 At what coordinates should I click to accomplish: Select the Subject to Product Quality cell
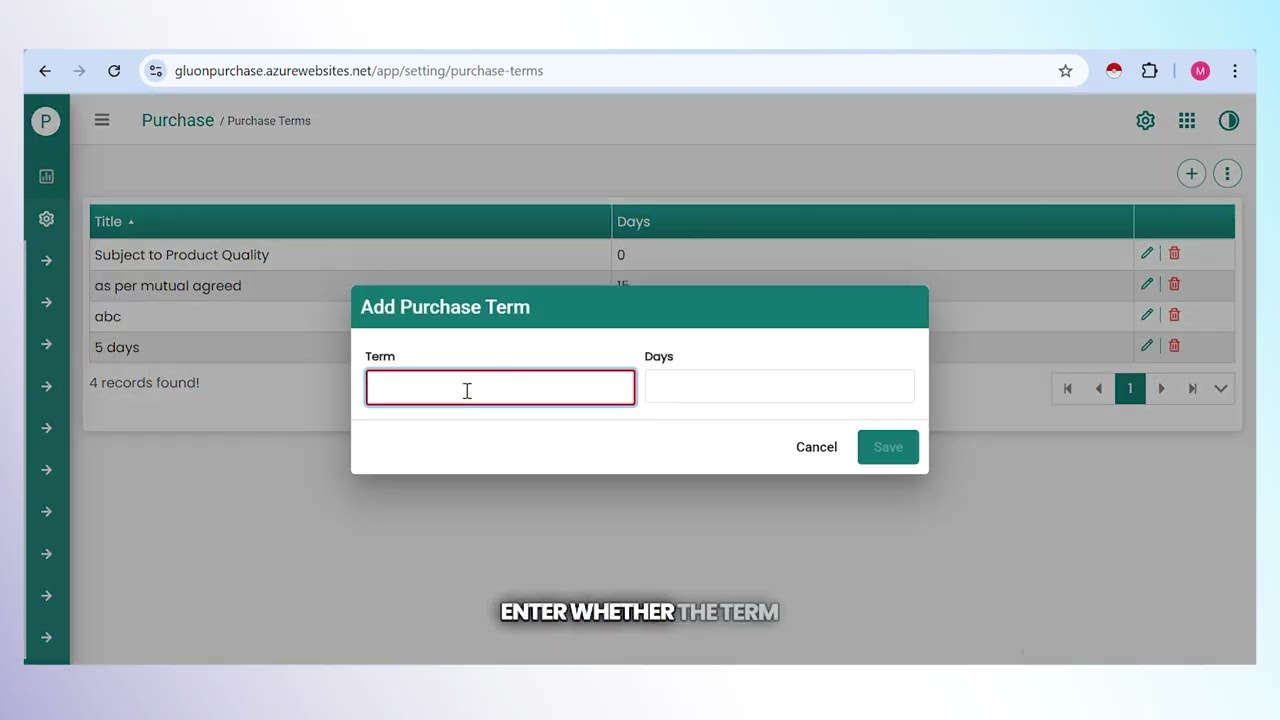point(350,254)
